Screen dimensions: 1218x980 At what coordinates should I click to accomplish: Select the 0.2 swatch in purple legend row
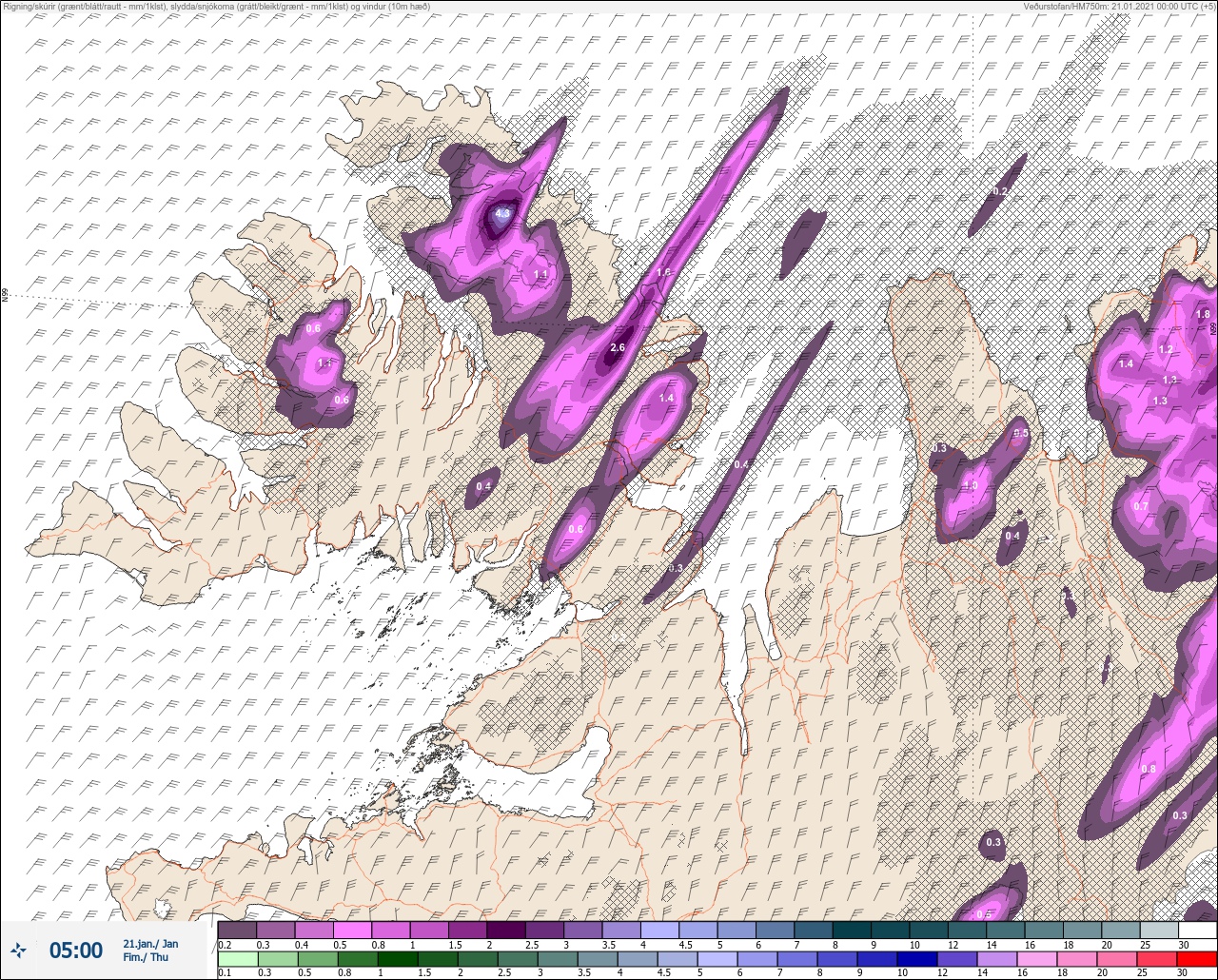236,929
